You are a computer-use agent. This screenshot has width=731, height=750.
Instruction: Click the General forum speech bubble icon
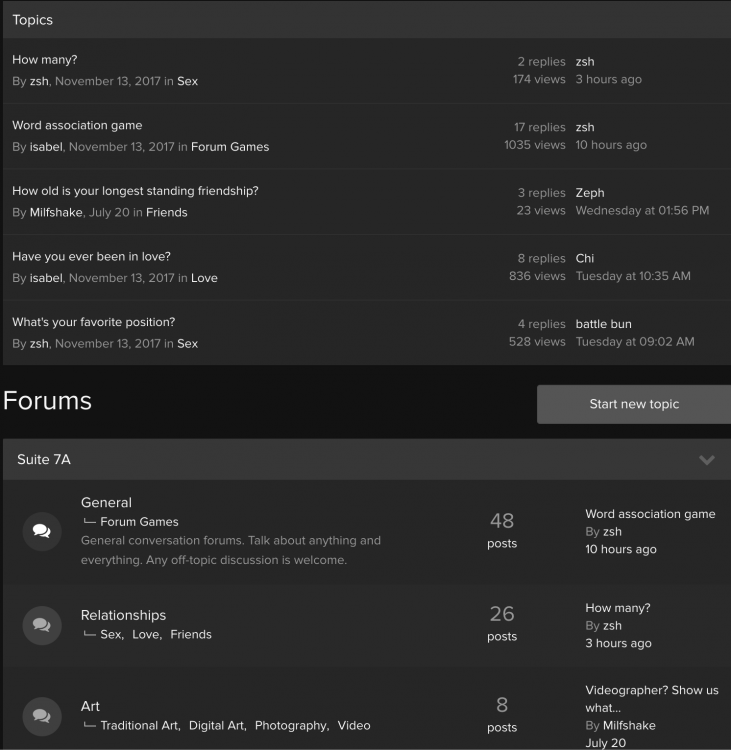(42, 532)
